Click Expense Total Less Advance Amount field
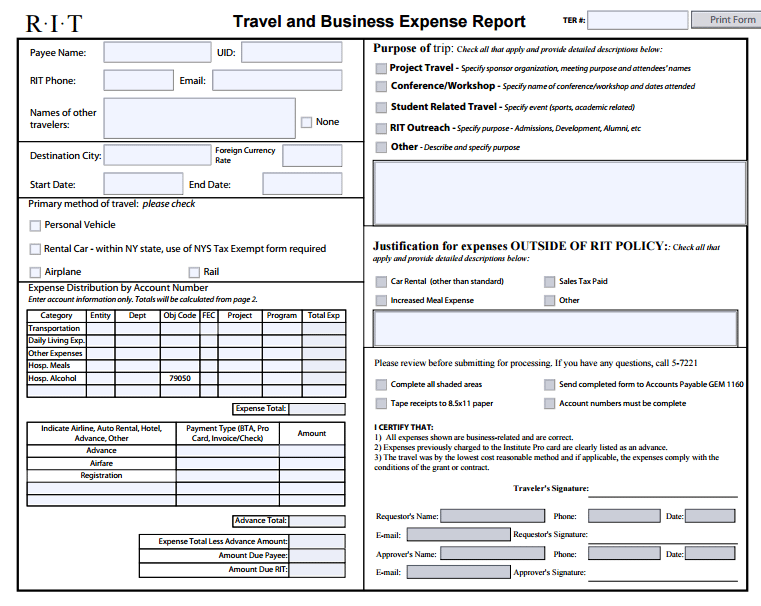 click(x=317, y=541)
